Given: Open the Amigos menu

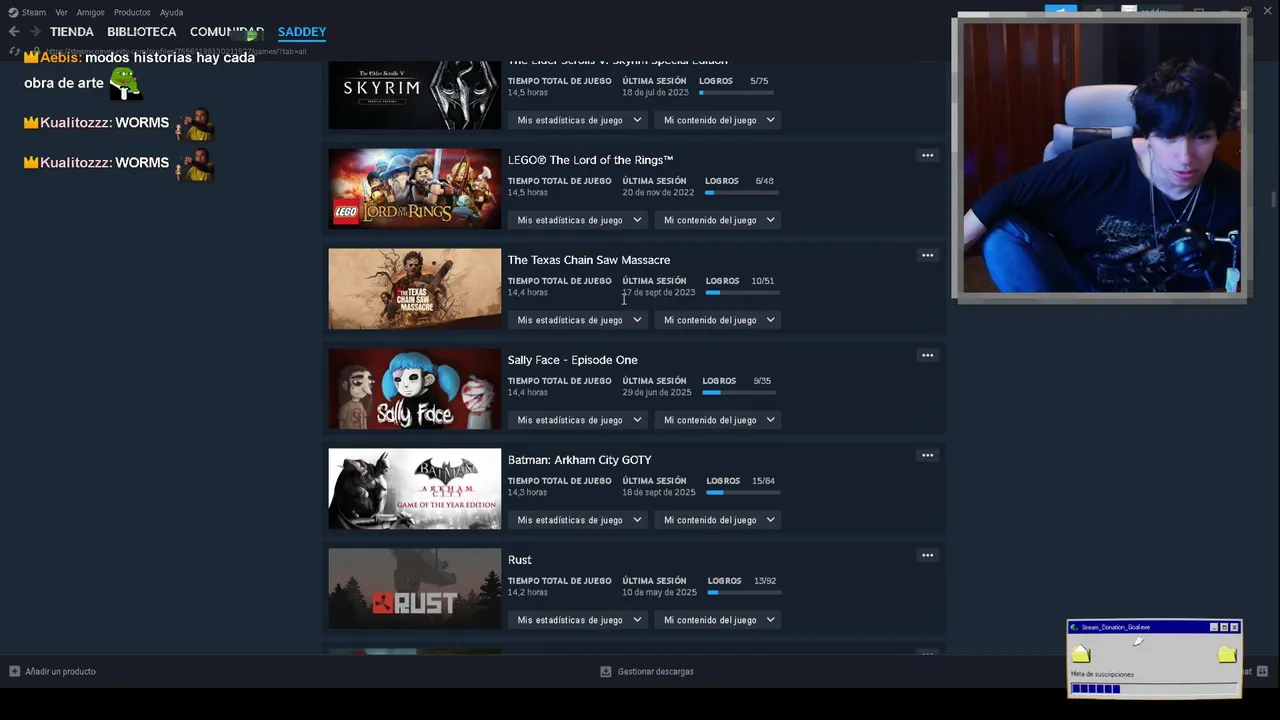Looking at the screenshot, I should (90, 12).
